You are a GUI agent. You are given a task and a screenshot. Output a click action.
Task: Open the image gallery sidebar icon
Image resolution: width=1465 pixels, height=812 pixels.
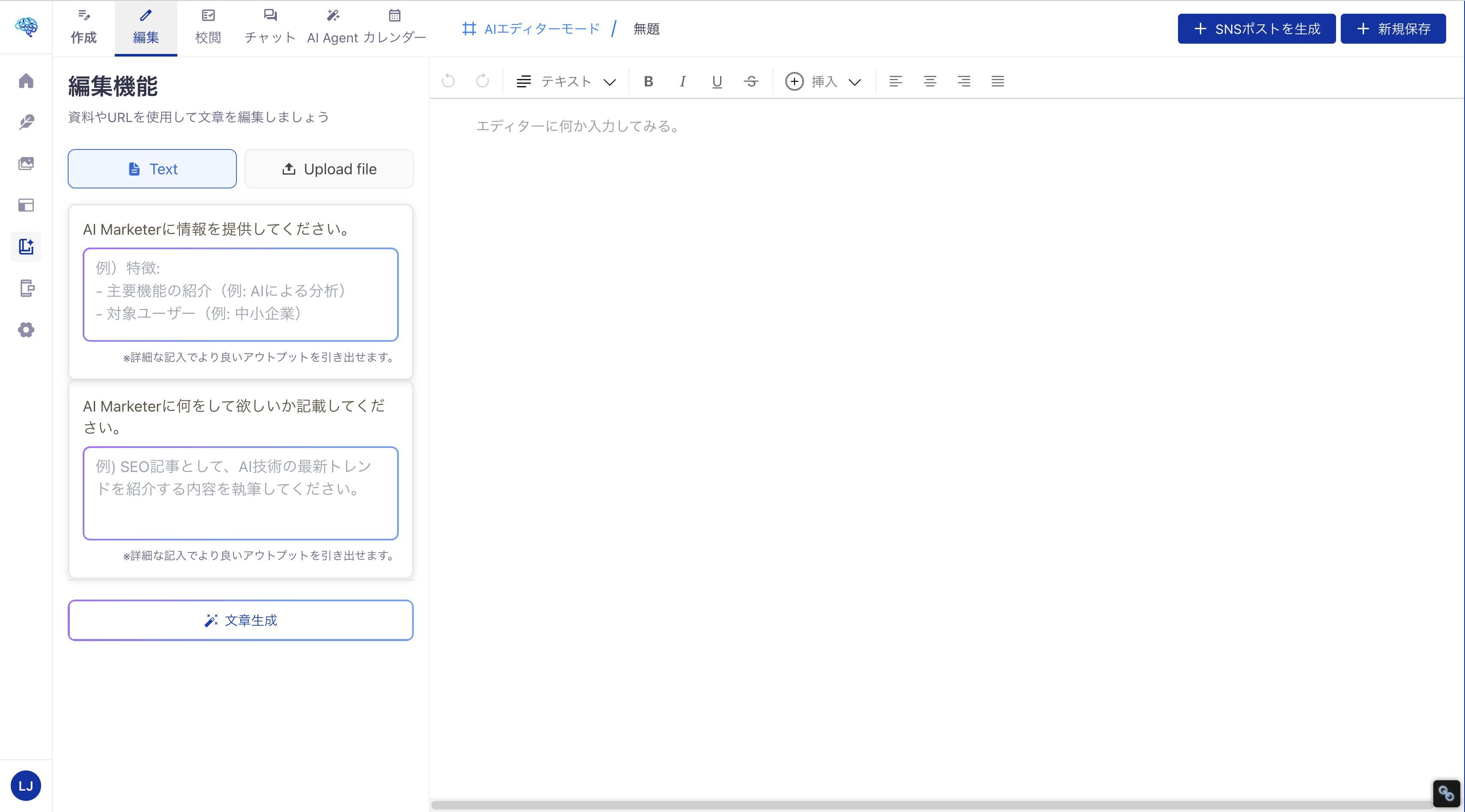coord(26,164)
